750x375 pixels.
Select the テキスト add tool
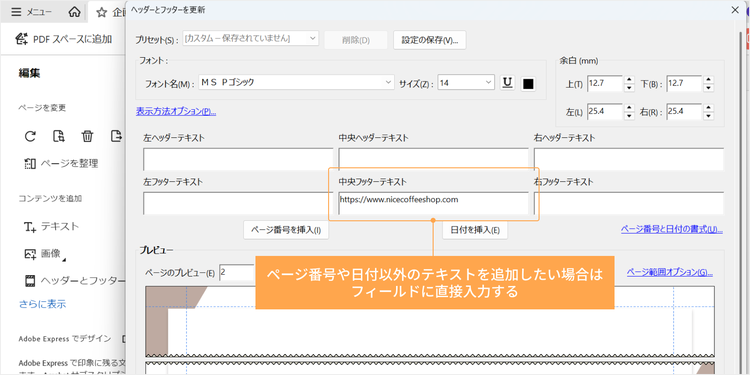point(52,227)
